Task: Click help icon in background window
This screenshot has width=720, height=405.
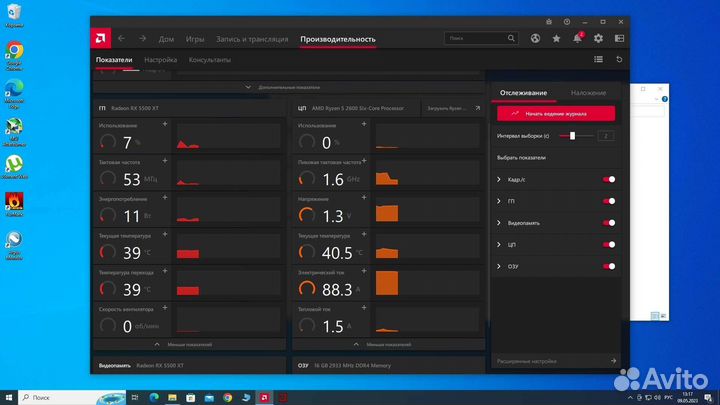Action: 664,99
